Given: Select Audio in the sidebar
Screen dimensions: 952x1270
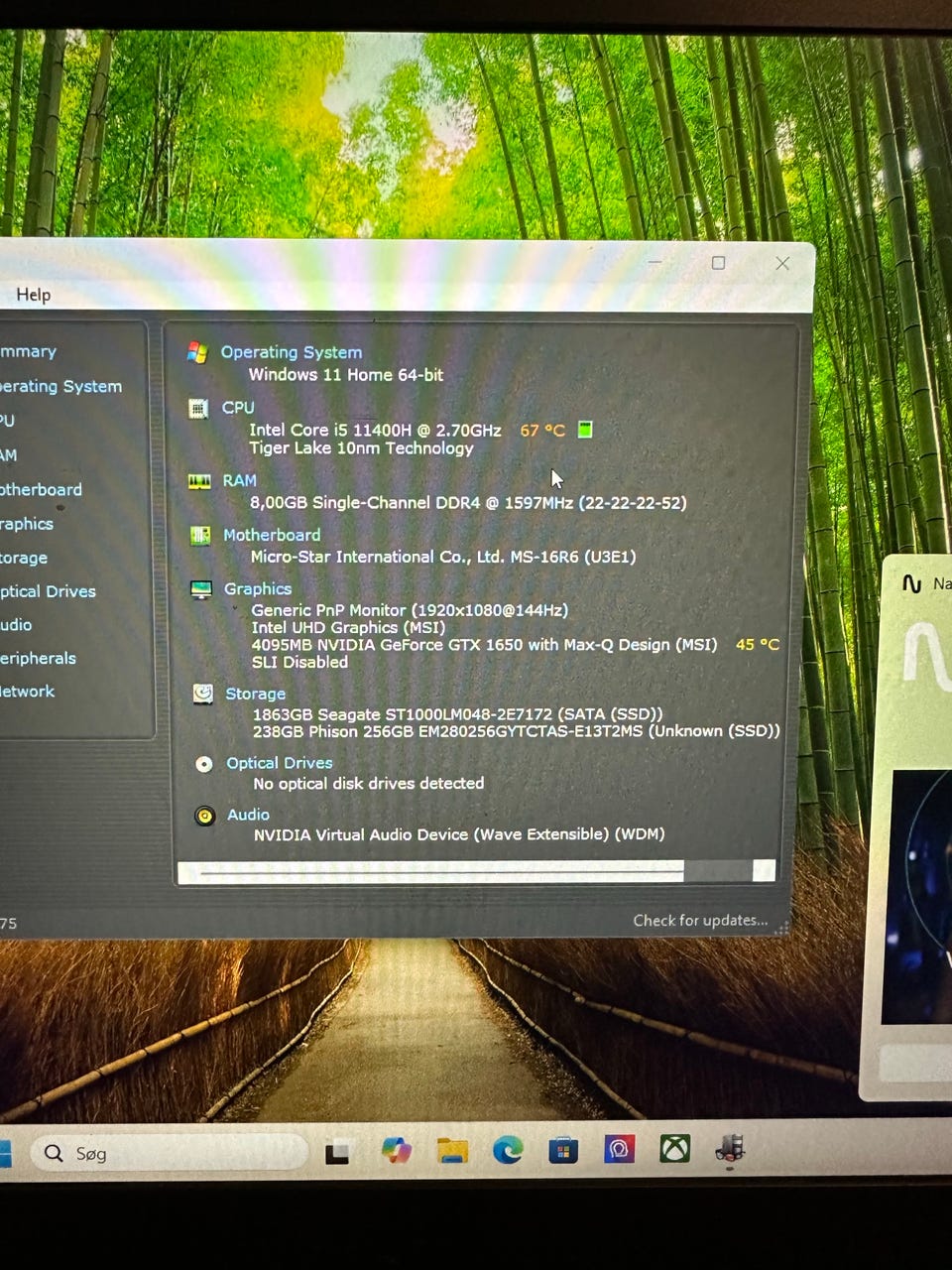Looking at the screenshot, I should pos(16,625).
